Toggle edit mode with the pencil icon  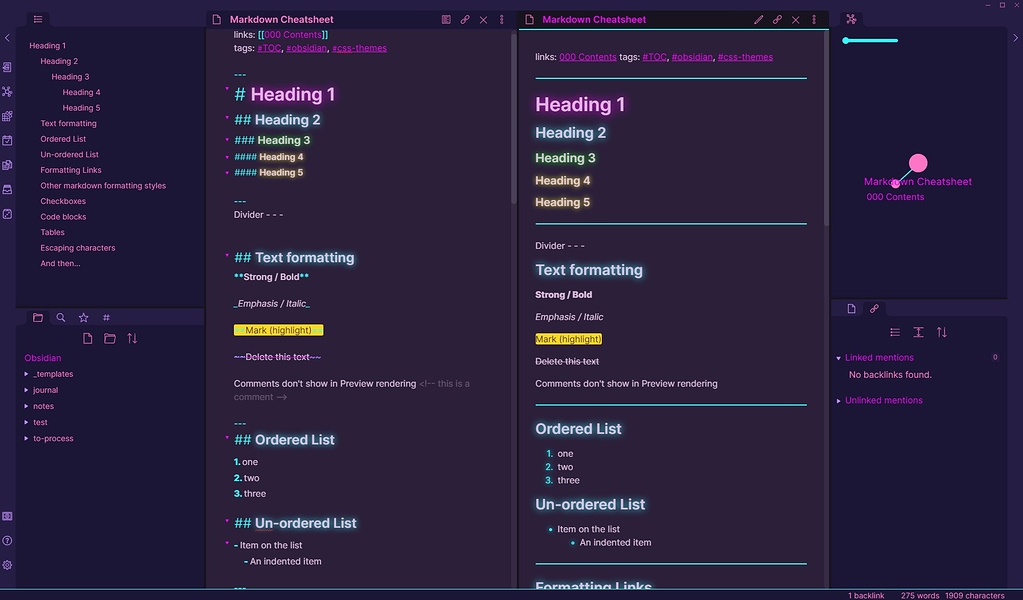tap(758, 19)
